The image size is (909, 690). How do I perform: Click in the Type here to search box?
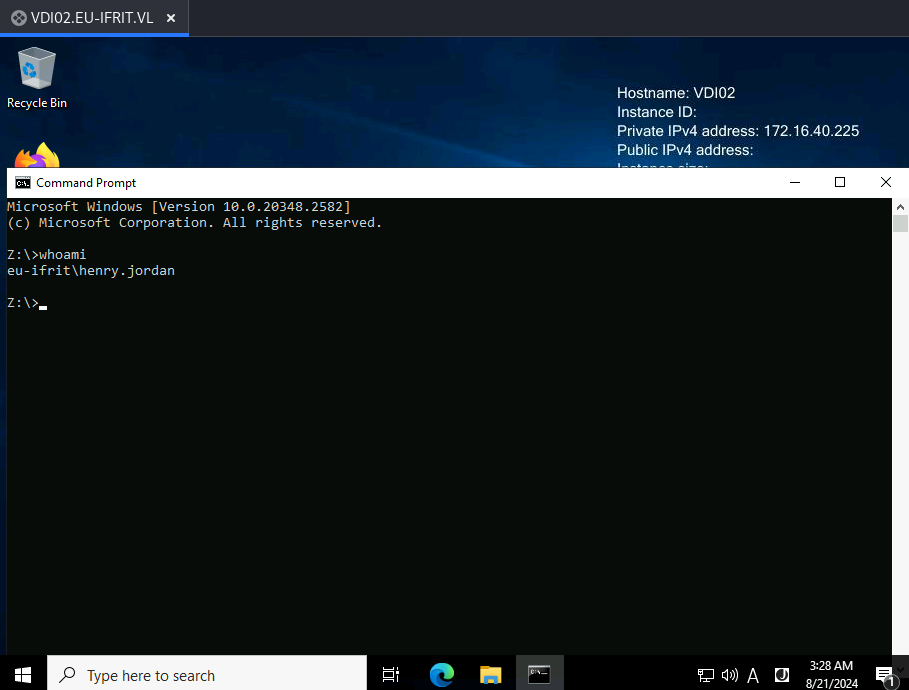click(207, 675)
